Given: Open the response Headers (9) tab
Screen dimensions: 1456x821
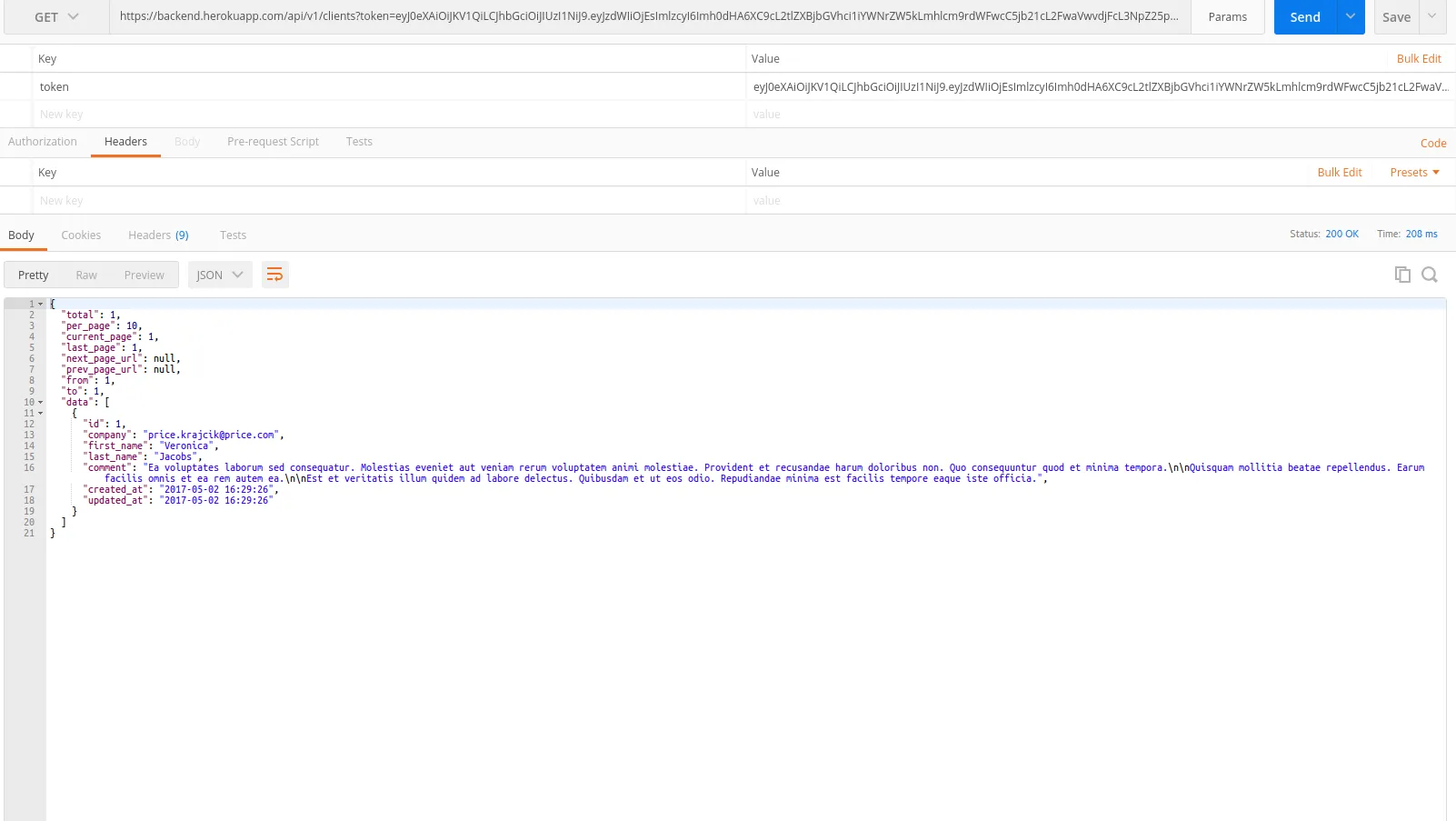Looking at the screenshot, I should coord(158,235).
